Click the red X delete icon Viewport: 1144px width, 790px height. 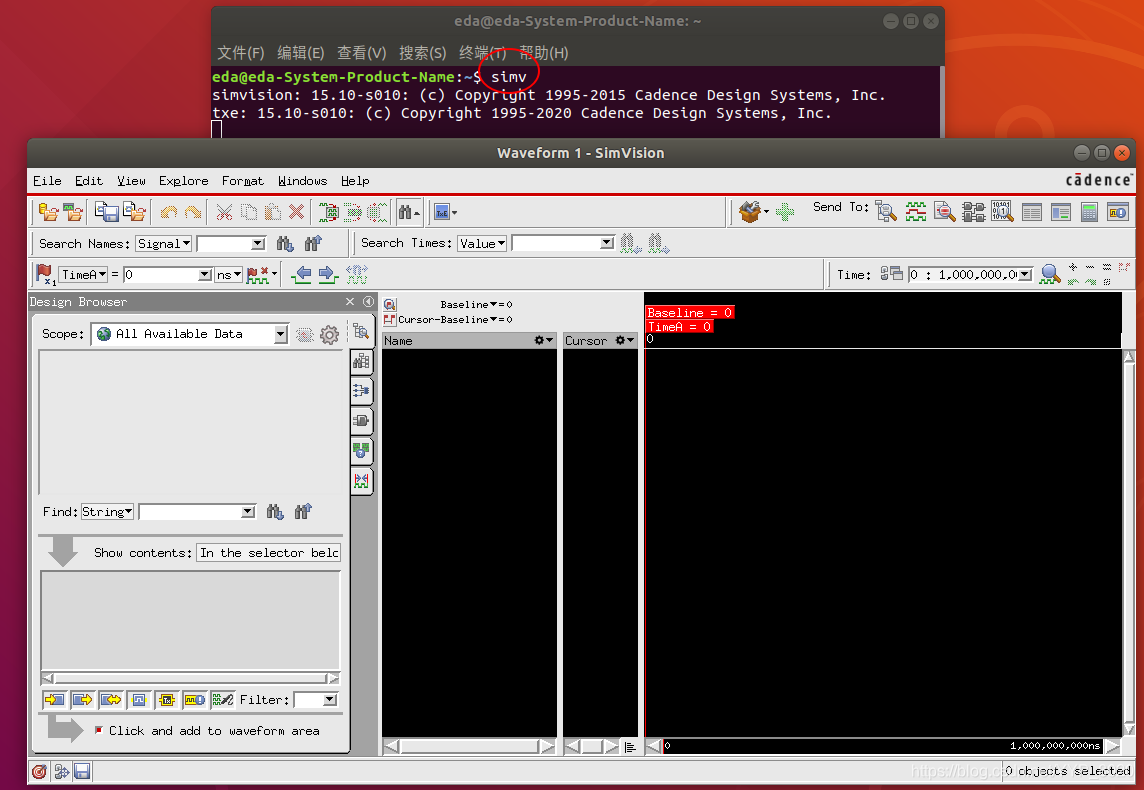tap(296, 212)
